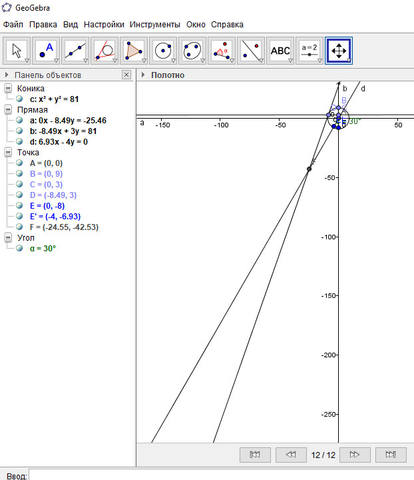Select the Reflect about line tool
This screenshot has width=414, height=480.
pos(251,51)
